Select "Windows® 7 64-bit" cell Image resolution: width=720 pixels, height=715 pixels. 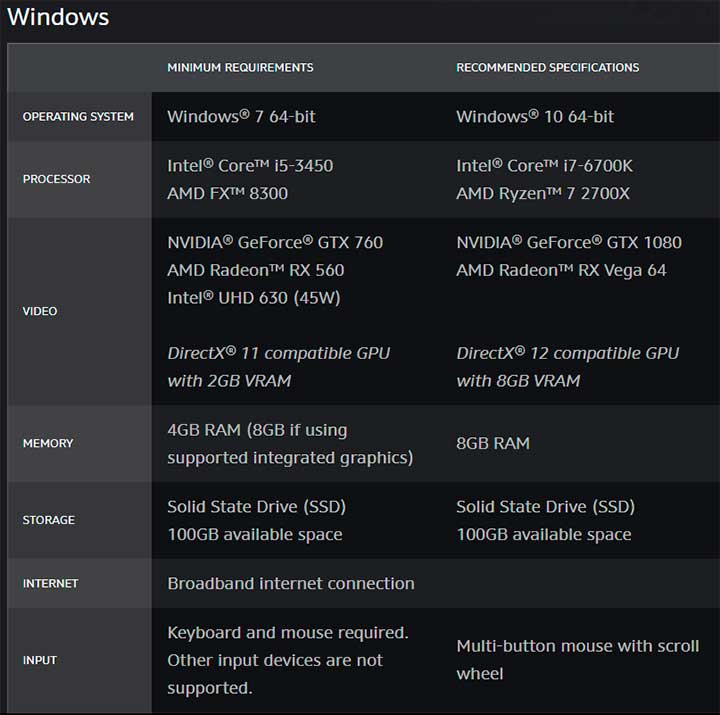(x=241, y=117)
